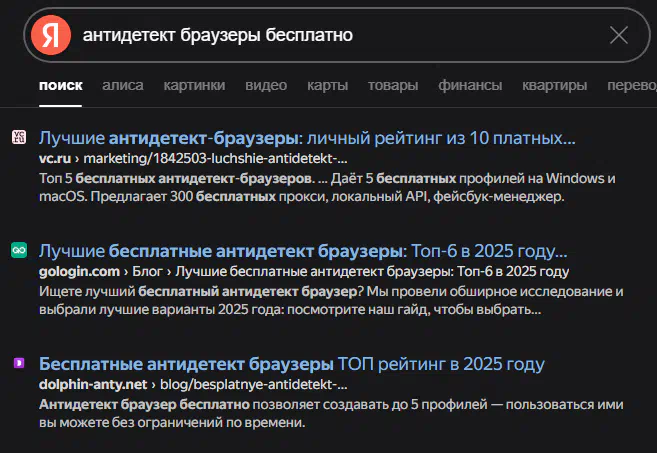The width and height of the screenshot is (657, 453).
Task: Select the поиск tab
Action: [x=61, y=85]
